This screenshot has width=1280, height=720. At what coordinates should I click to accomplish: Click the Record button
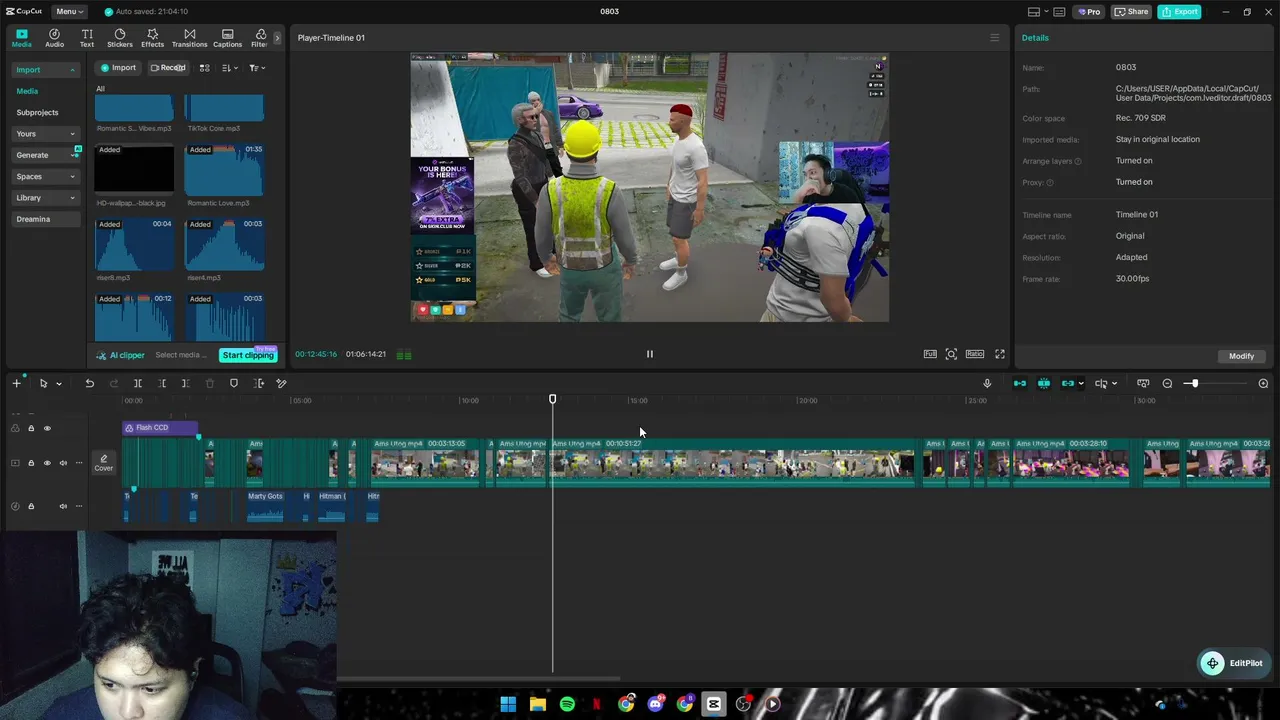pyautogui.click(x=168, y=68)
